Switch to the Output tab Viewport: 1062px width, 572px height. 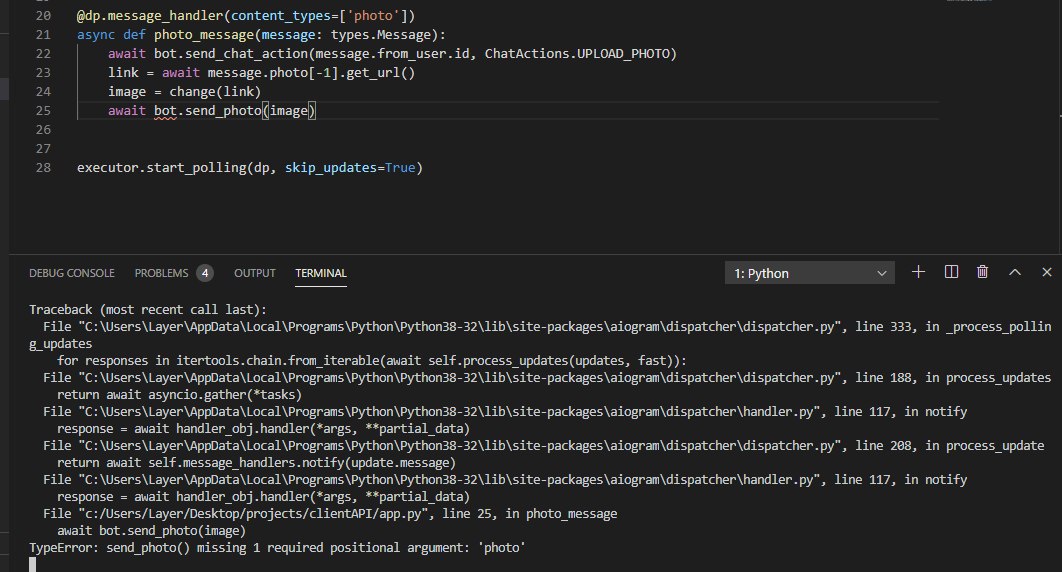pyautogui.click(x=255, y=273)
